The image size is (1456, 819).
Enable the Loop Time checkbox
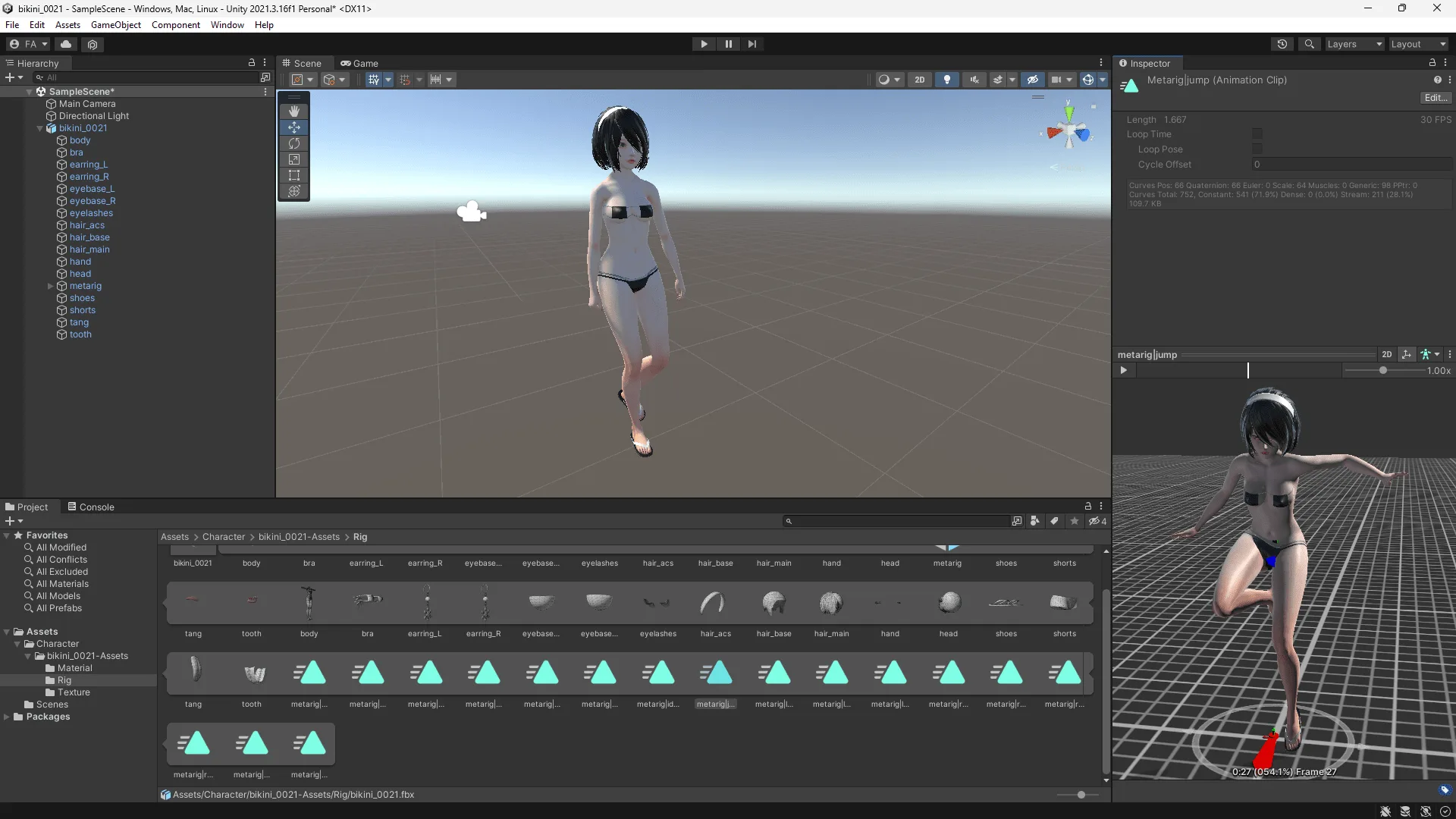coord(1257,133)
